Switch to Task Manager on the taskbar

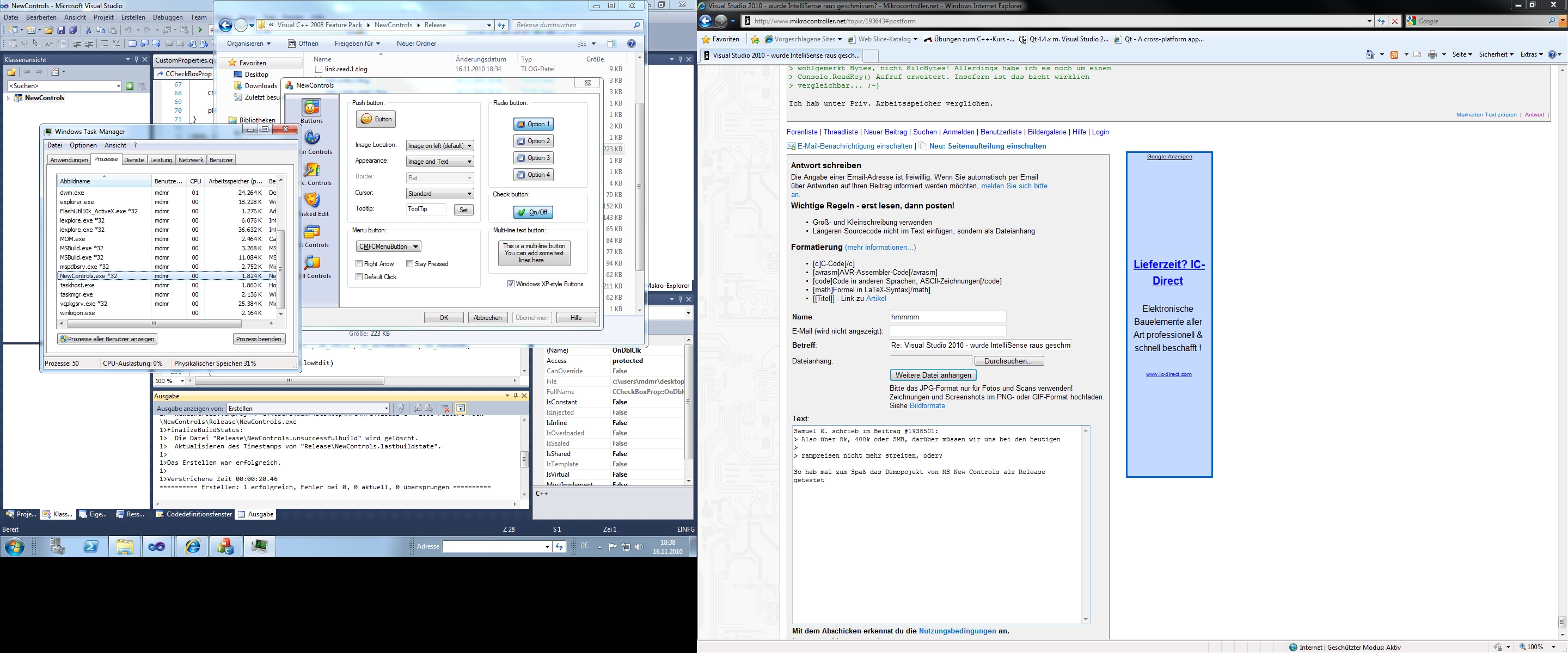coord(260,546)
